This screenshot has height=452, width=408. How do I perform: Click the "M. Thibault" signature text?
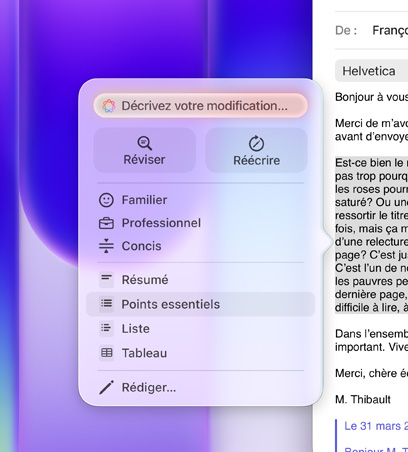click(363, 399)
